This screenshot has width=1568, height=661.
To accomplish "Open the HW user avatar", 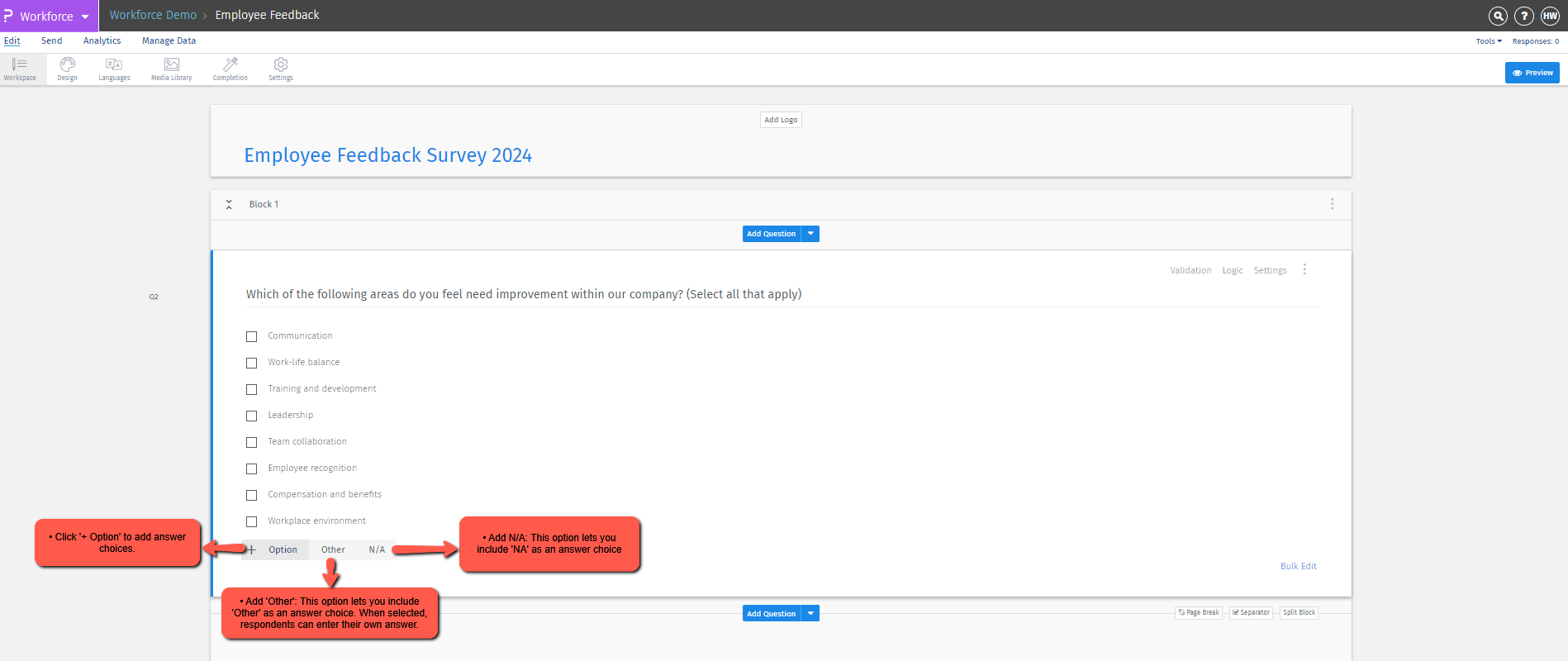I will (x=1550, y=16).
